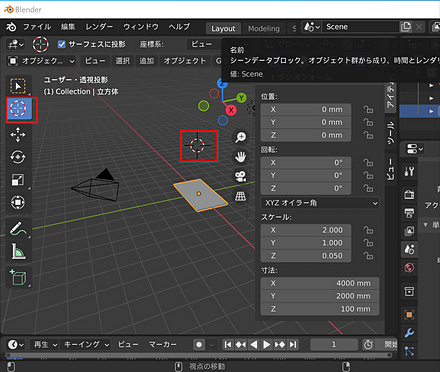Open the 追加 menu in viewport header
440x372 pixels.
pos(147,61)
